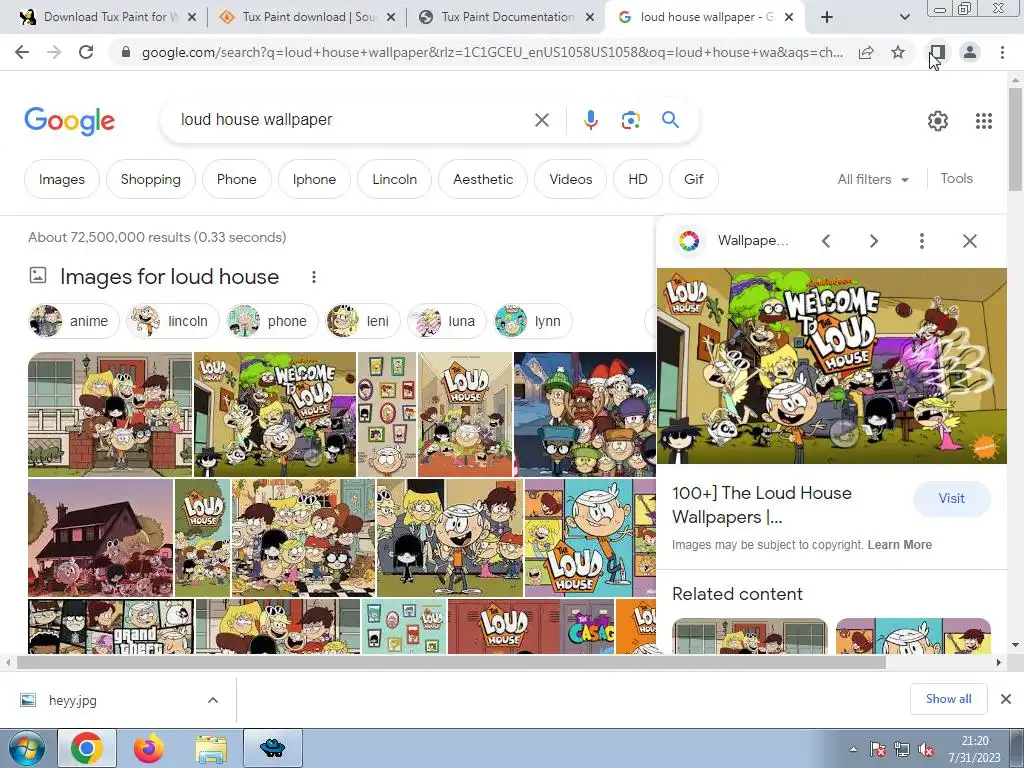Click the lynn image suggestion chip
The width and height of the screenshot is (1024, 768).
(533, 321)
